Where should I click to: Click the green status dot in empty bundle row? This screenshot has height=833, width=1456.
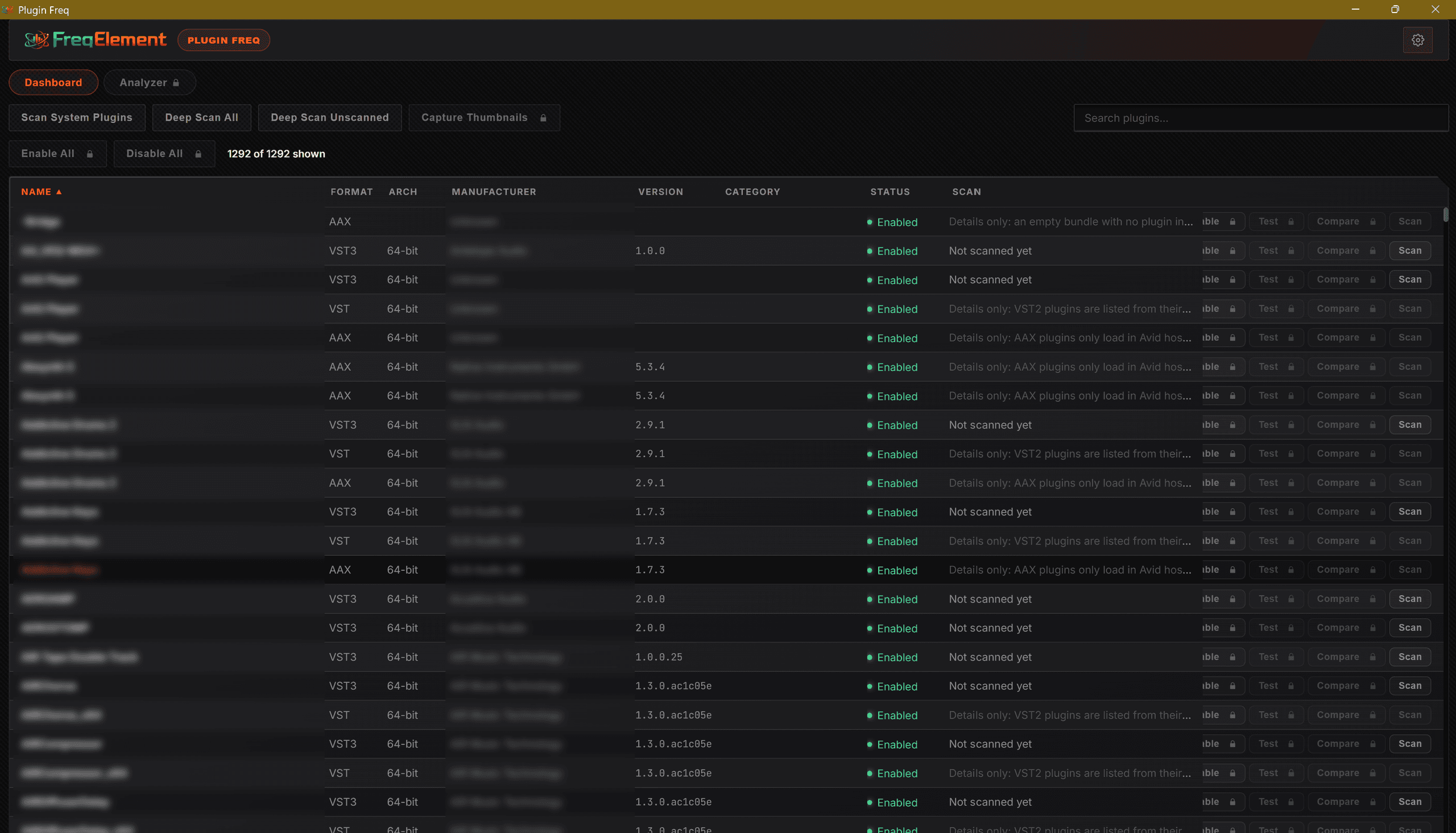[x=869, y=222]
